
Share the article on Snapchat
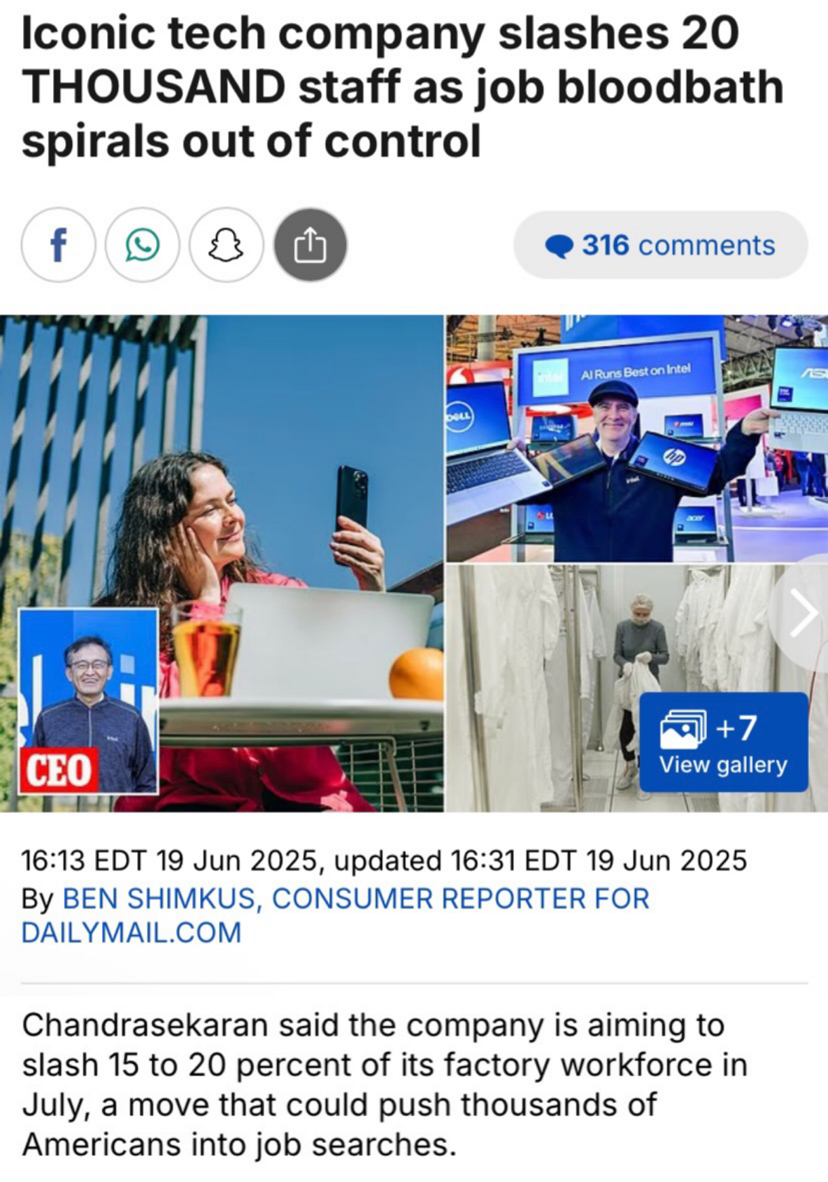click(225, 245)
